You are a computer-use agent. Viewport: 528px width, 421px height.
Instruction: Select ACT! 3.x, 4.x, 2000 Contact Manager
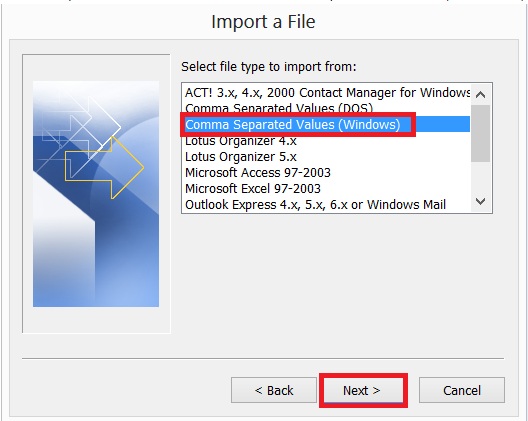327,93
